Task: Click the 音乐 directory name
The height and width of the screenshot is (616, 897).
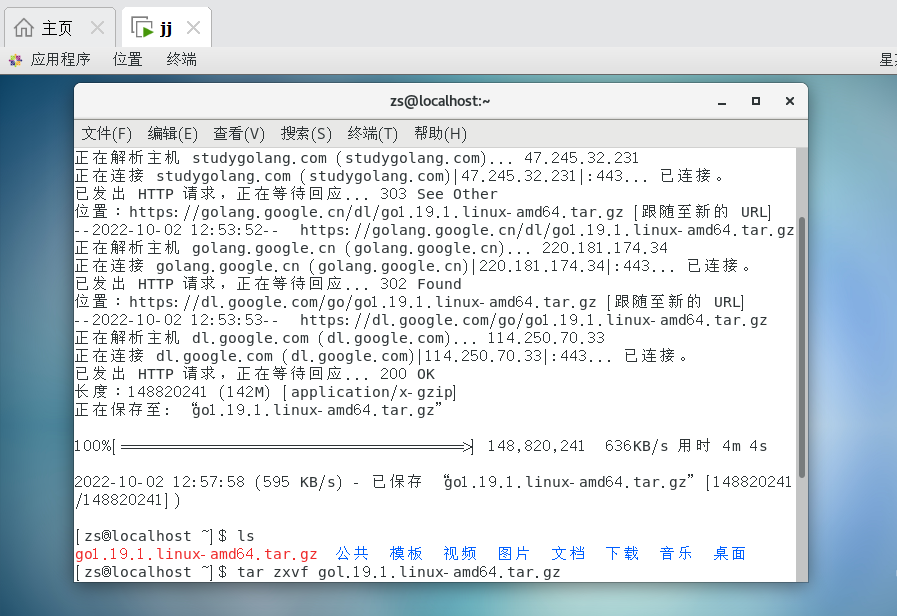Action: [676, 554]
